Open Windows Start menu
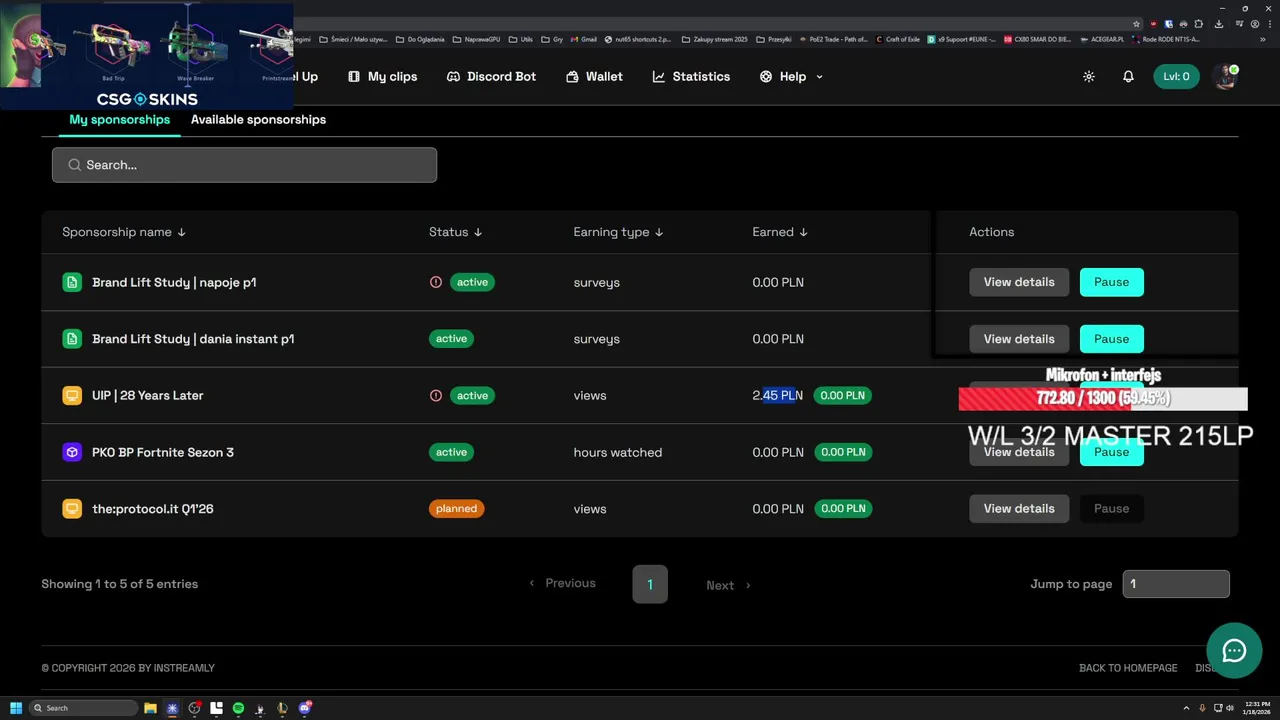 (x=16, y=708)
